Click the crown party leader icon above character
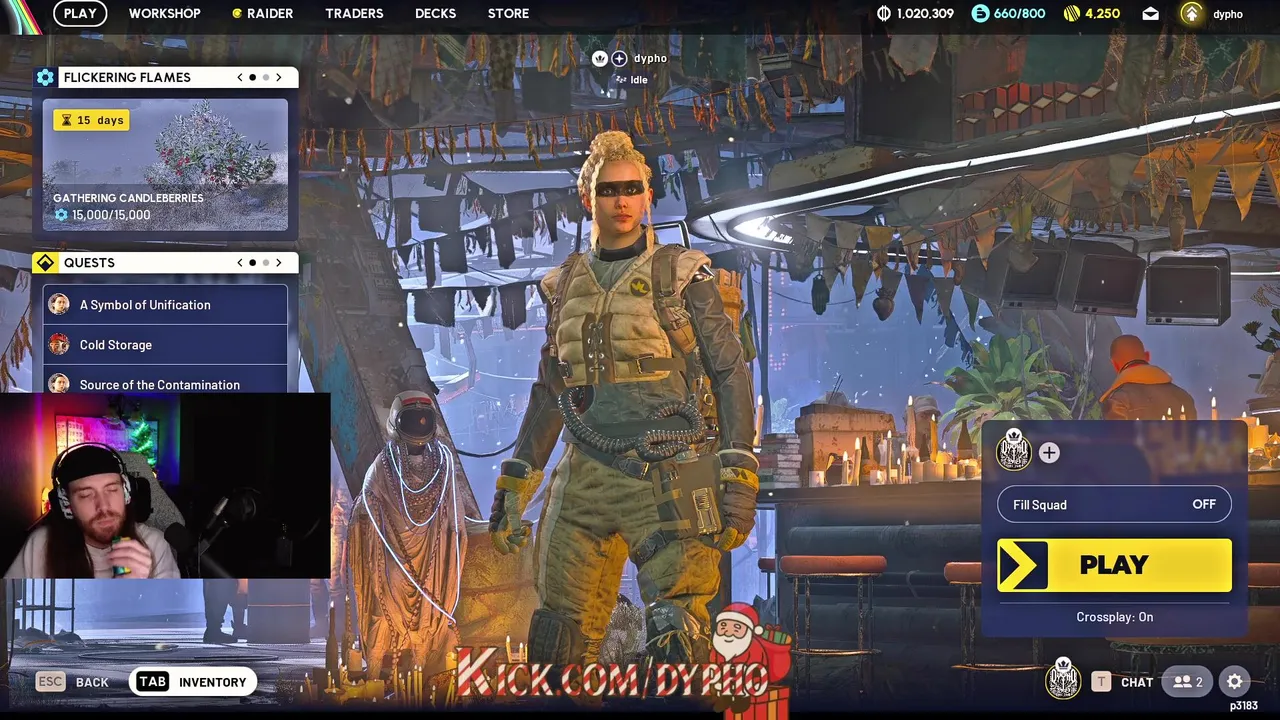This screenshot has height=720, width=1280. pos(600,59)
